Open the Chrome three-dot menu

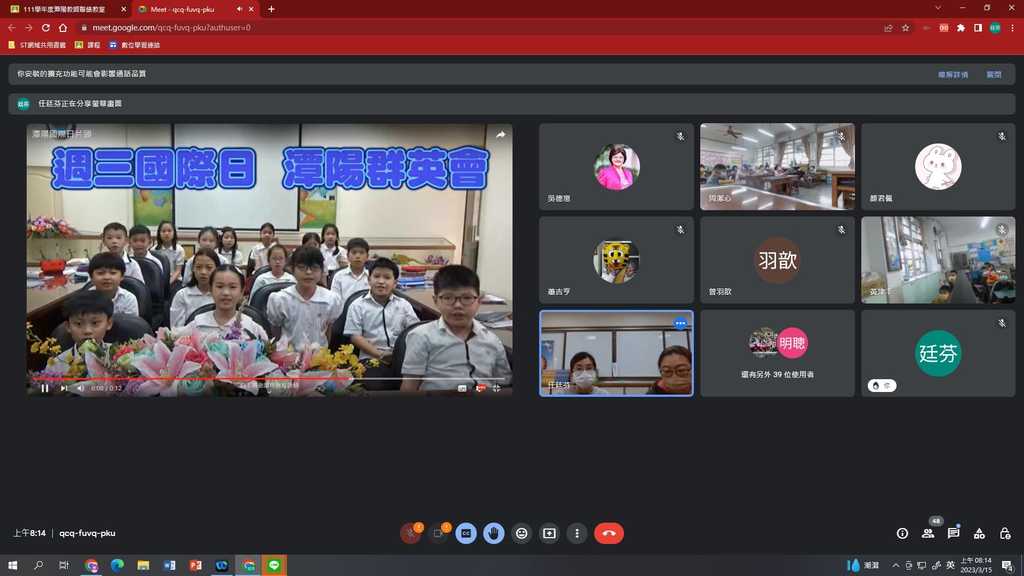click(x=1012, y=27)
